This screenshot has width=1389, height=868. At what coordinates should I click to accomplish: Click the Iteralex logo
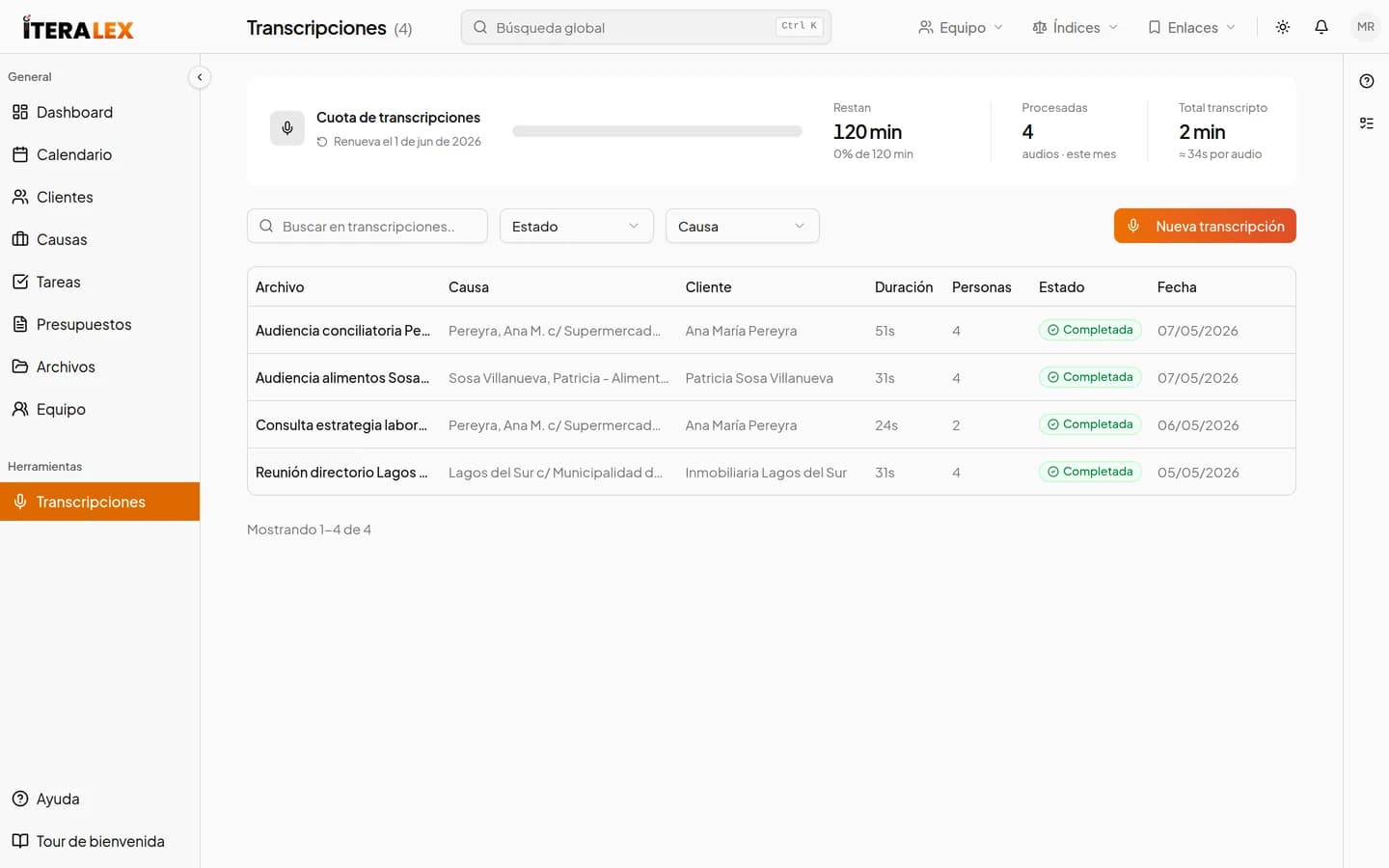78,28
